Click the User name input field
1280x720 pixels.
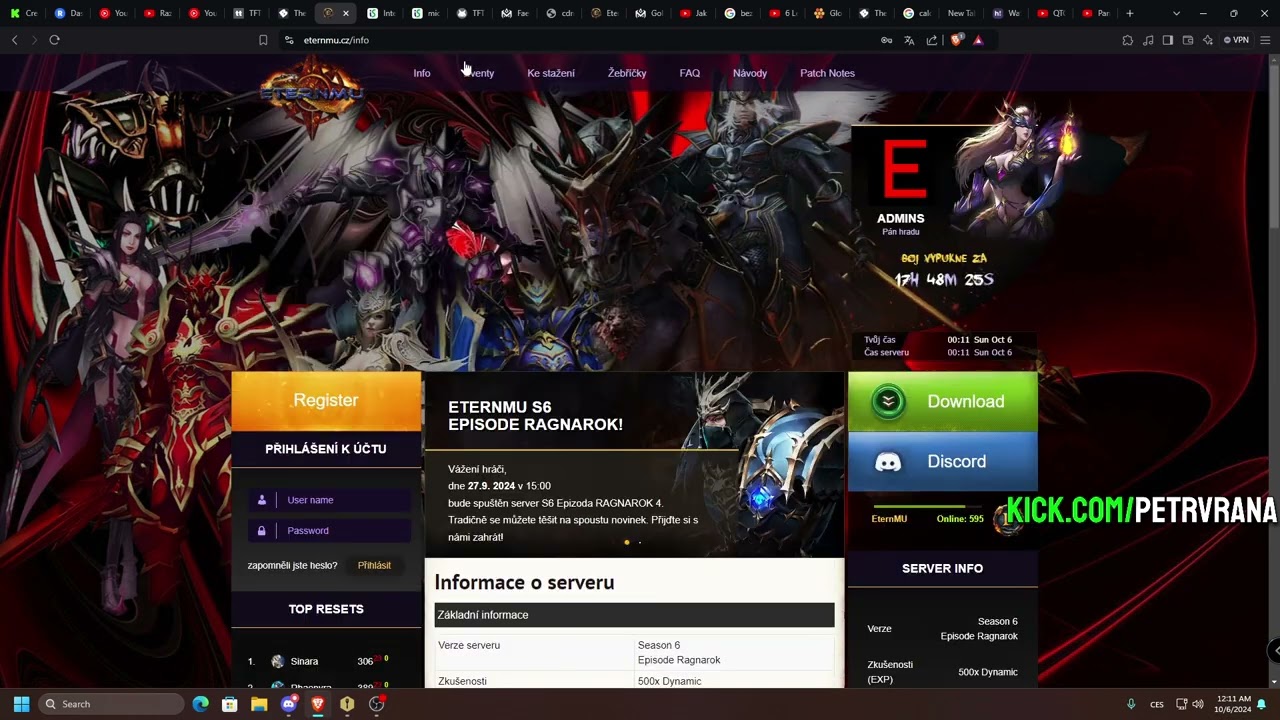pos(330,500)
